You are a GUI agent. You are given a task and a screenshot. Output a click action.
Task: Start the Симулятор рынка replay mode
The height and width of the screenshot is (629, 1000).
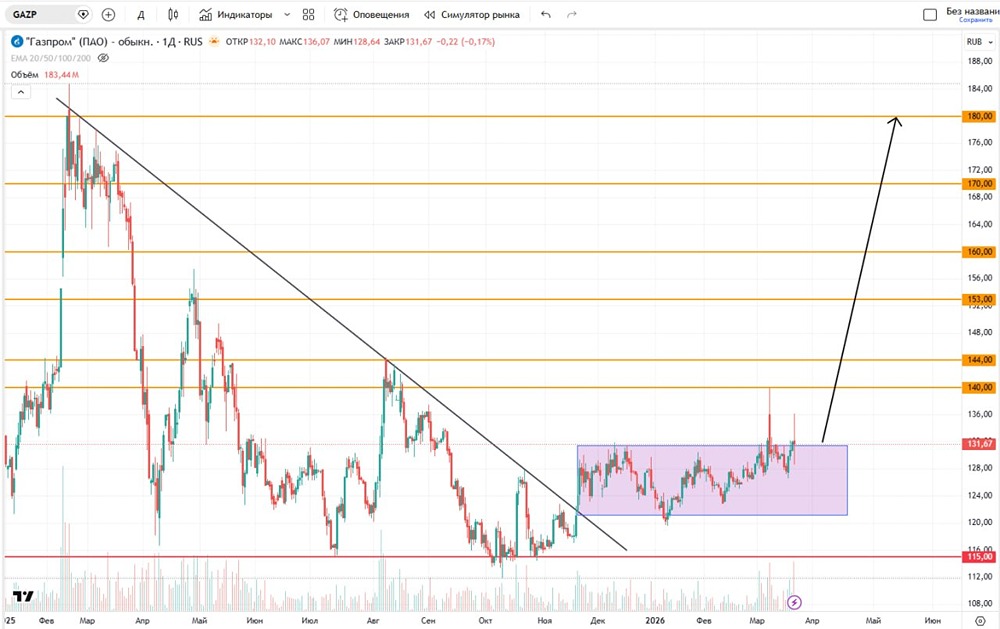472,14
